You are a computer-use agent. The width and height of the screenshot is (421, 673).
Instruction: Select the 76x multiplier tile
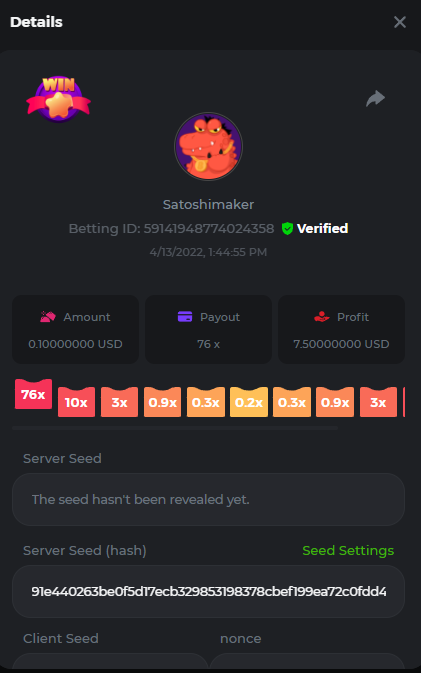[x=33, y=394]
